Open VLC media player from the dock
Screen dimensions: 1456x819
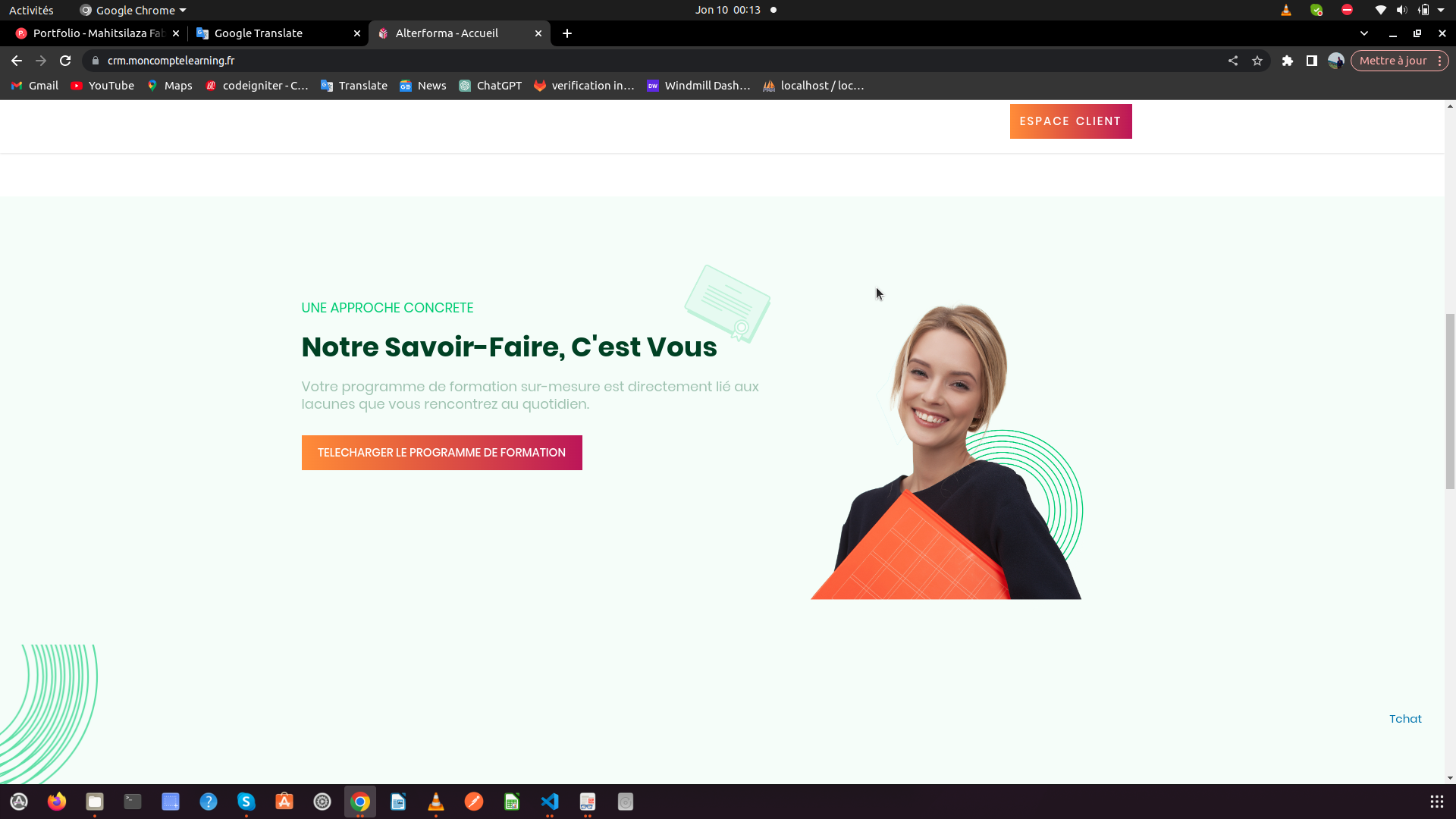436,802
